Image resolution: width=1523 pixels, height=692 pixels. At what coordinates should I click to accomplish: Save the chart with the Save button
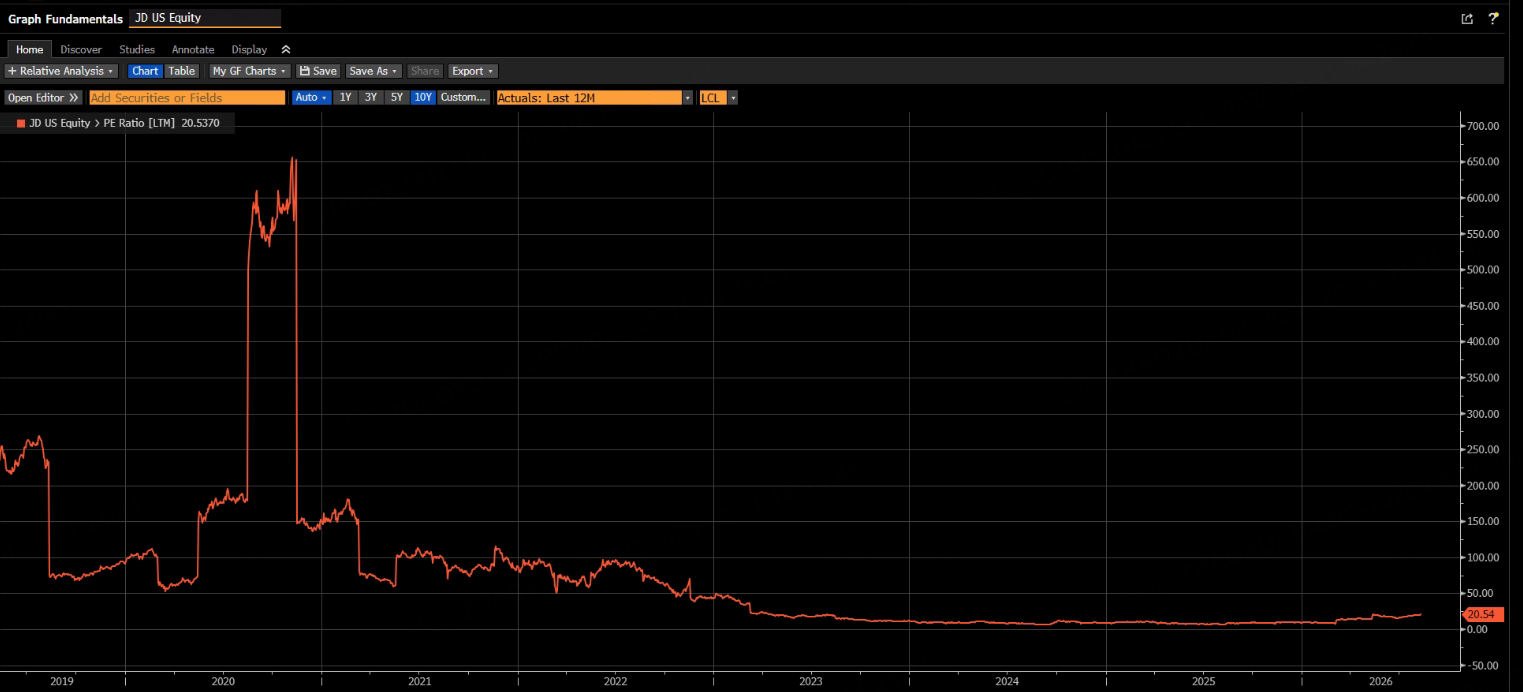tap(318, 71)
